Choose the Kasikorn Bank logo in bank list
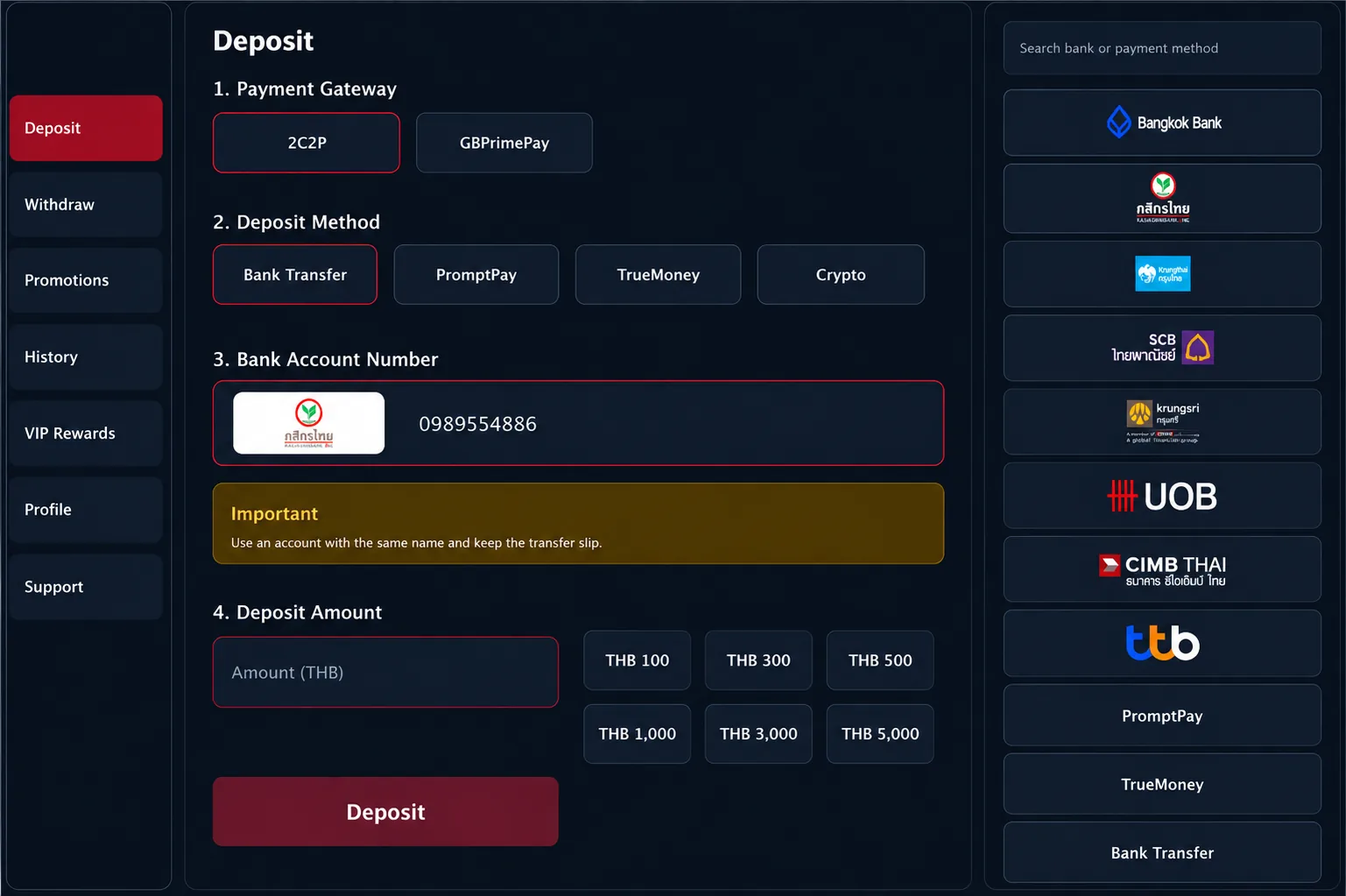 1162,199
